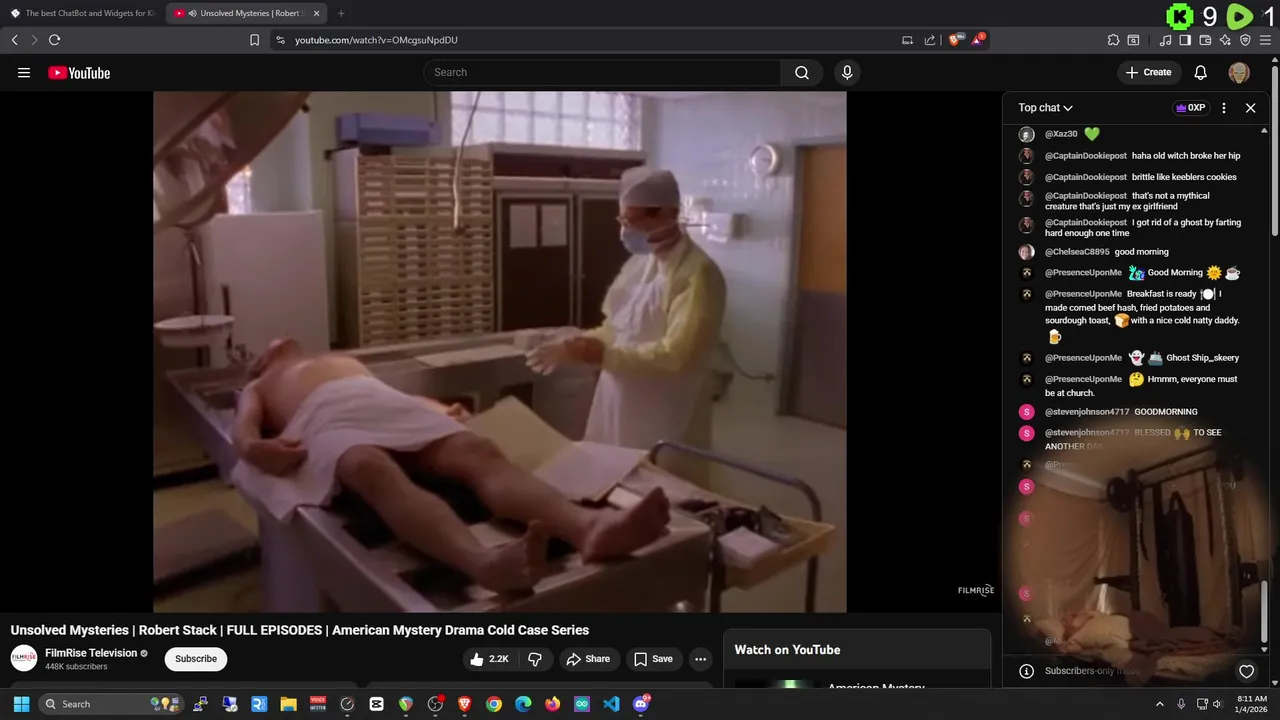This screenshot has height=720, width=1280.
Task: Click the share page icon in address bar
Action: [x=930, y=40]
